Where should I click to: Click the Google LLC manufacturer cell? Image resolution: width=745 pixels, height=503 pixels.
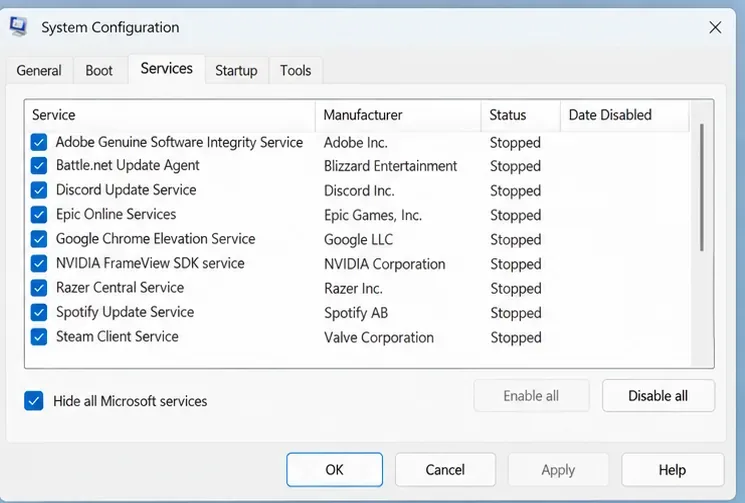pos(358,240)
